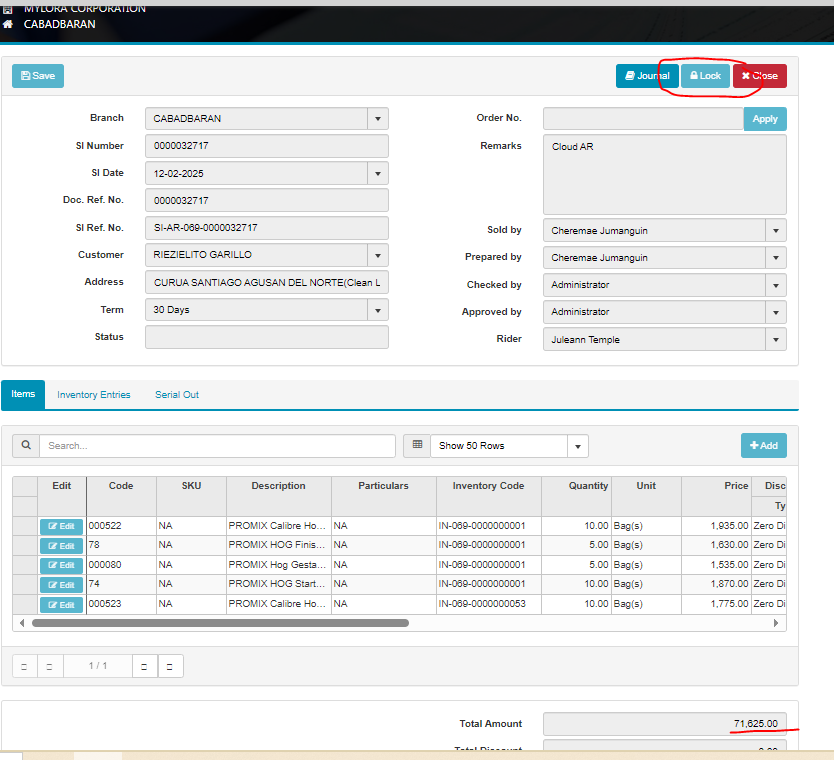Image resolution: width=834 pixels, height=760 pixels.
Task: Open the Journal view
Action: point(646,76)
